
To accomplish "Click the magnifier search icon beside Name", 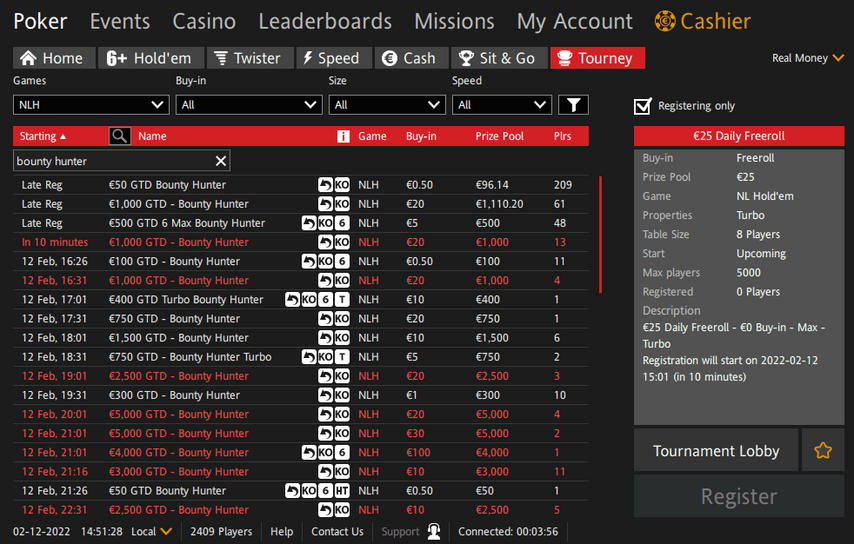I will pyautogui.click(x=119, y=136).
